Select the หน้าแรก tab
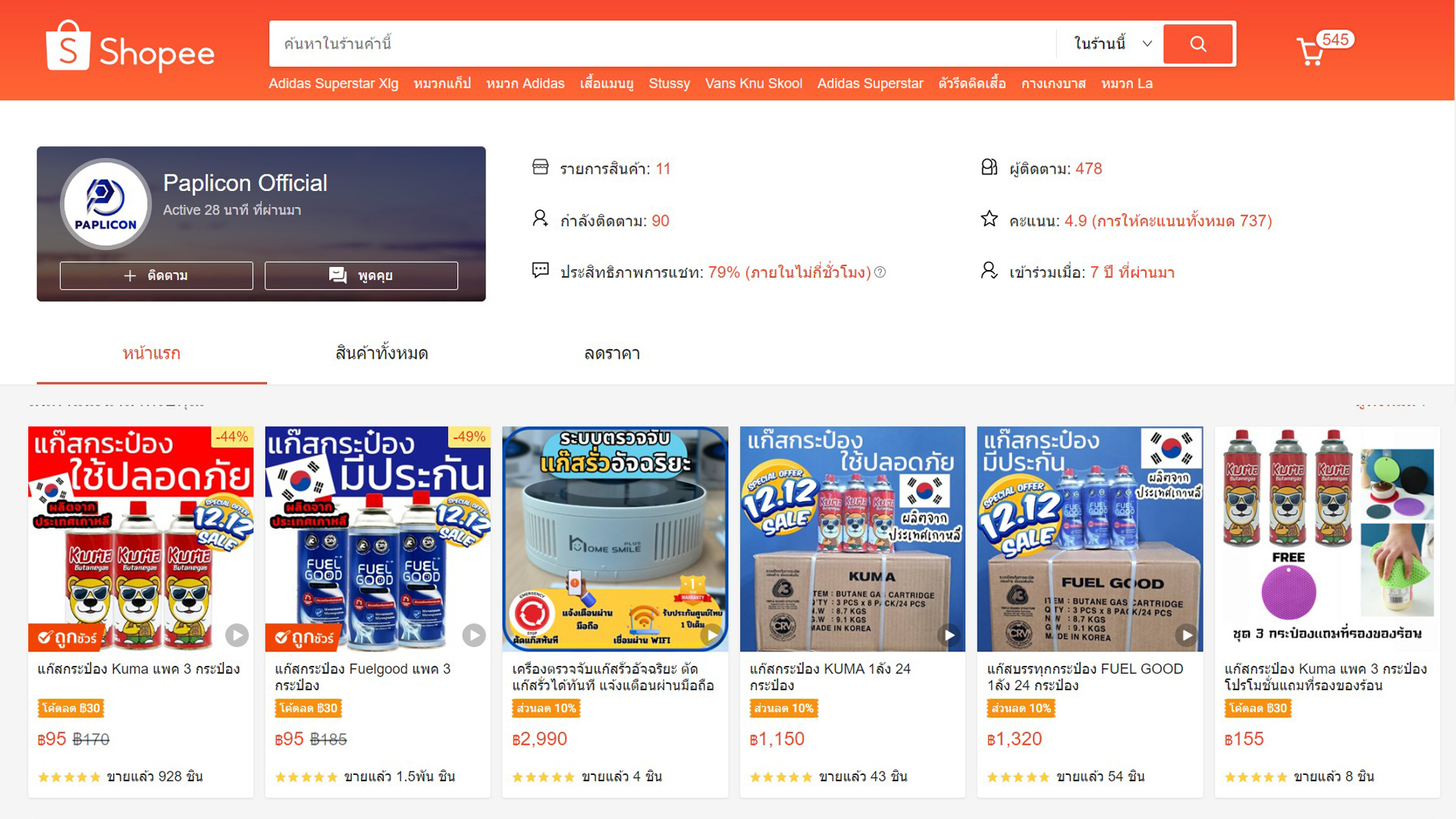The width and height of the screenshot is (1456, 819). (x=152, y=353)
